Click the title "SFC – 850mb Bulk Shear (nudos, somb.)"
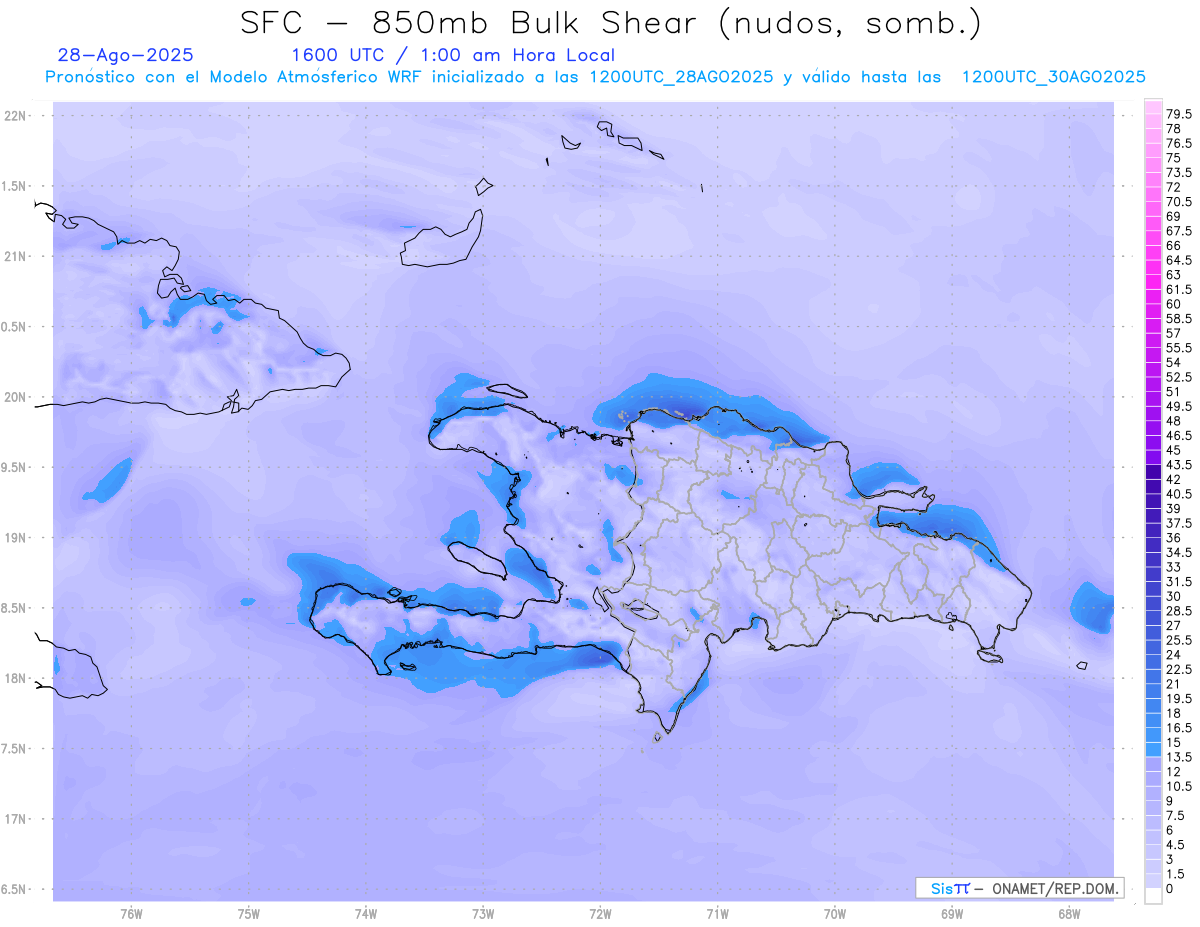Viewport: 1200px width, 927px height. (611, 24)
